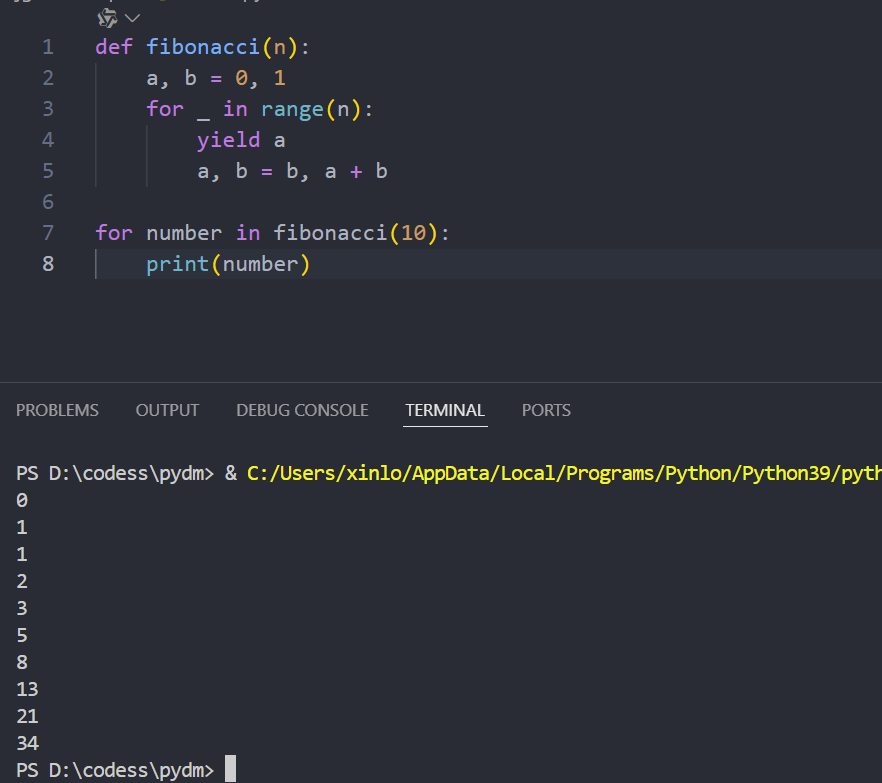Click 'fibonacci(10)' call on line 7
882x783 pixels.
pyautogui.click(x=355, y=233)
